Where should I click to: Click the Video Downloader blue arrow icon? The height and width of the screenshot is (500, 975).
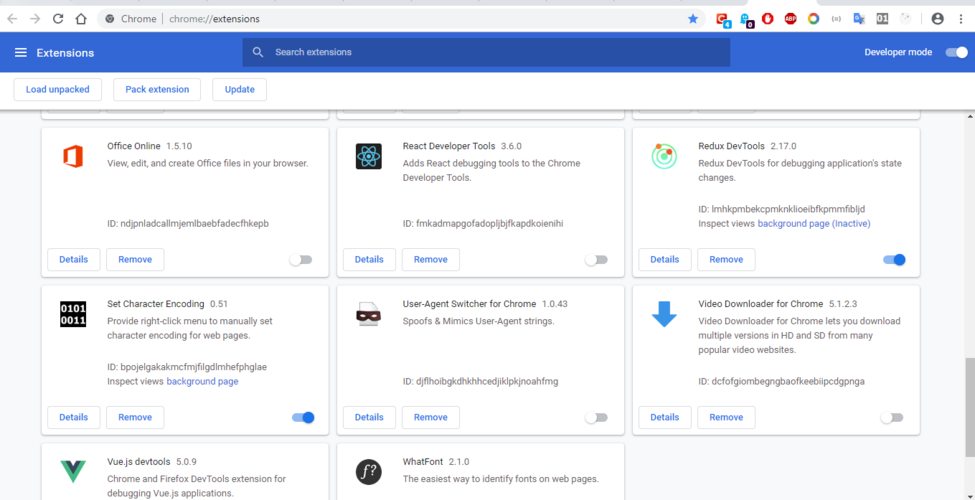pos(663,314)
